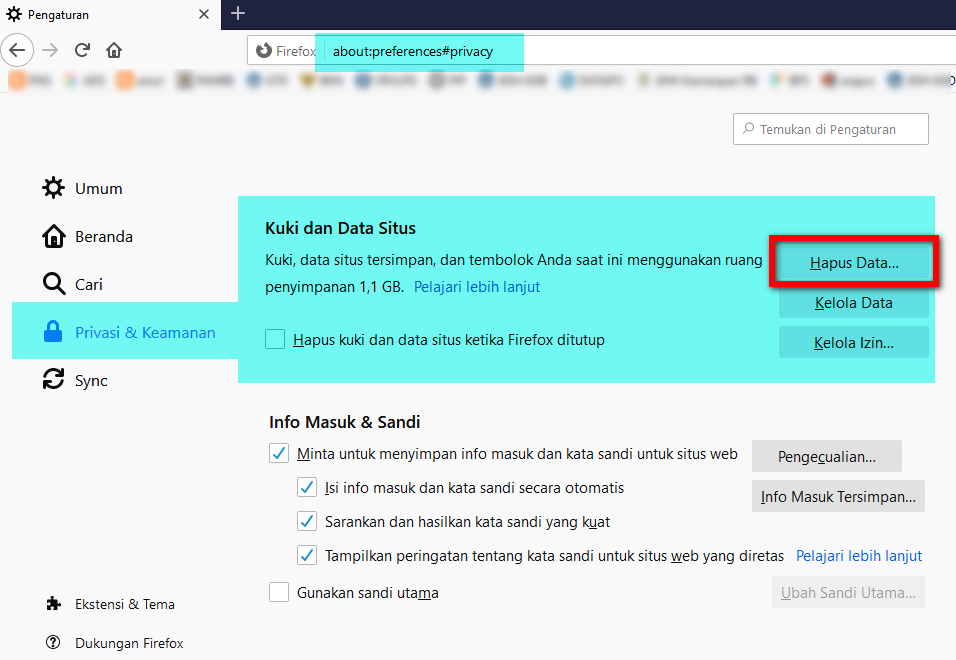Screen dimensions: 956x660
Task: Open the Cari settings category
Action: tap(73, 284)
